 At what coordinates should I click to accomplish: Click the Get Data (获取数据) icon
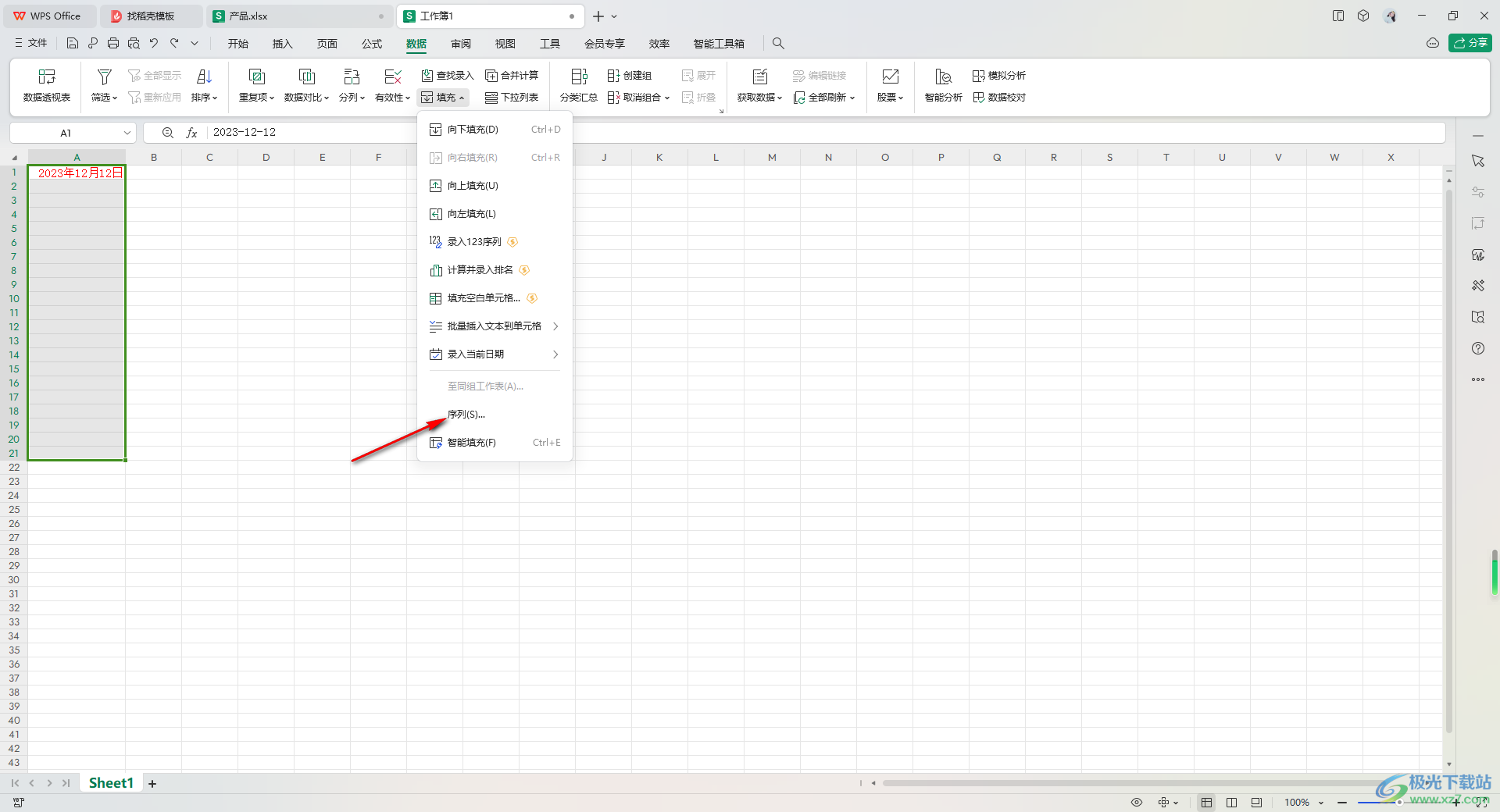point(759,77)
